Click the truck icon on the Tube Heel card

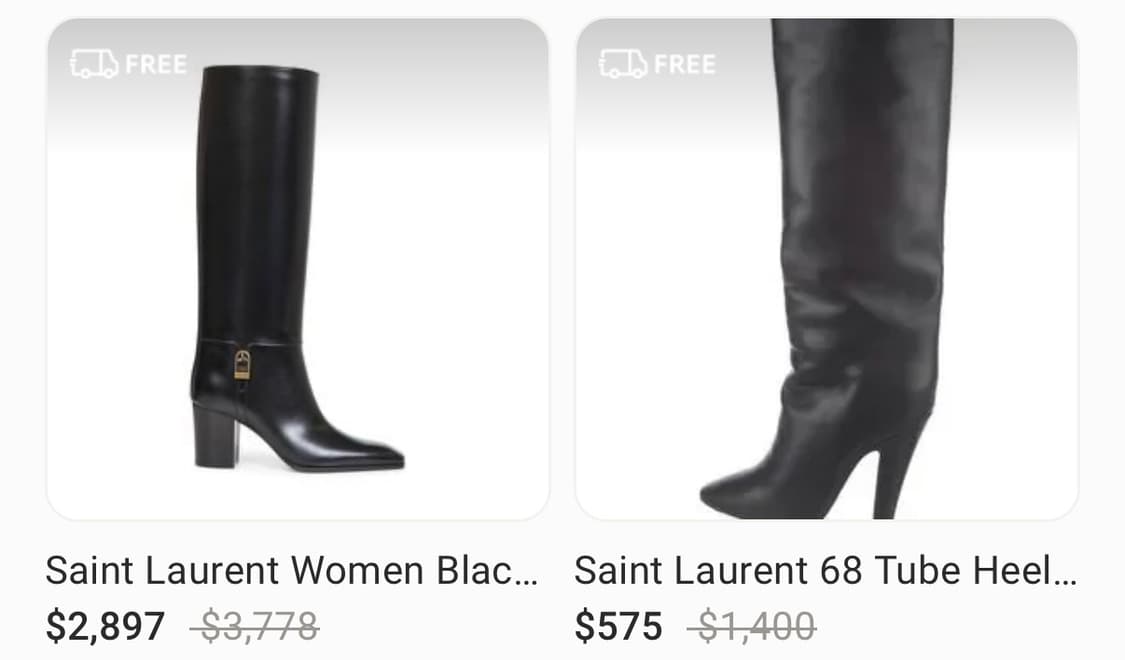pyautogui.click(x=623, y=64)
